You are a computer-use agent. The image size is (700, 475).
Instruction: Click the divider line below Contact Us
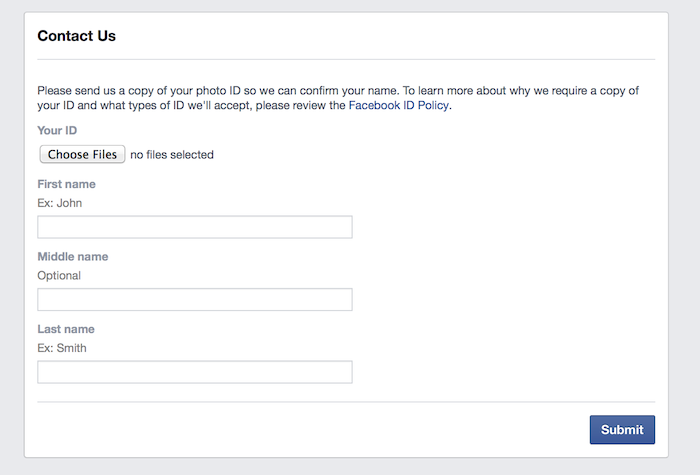pyautogui.click(x=346, y=60)
